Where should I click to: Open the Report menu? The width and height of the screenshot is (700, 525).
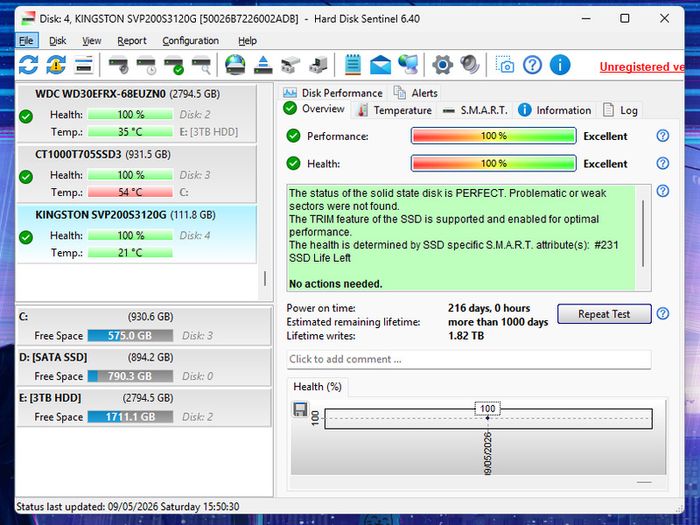click(x=132, y=41)
